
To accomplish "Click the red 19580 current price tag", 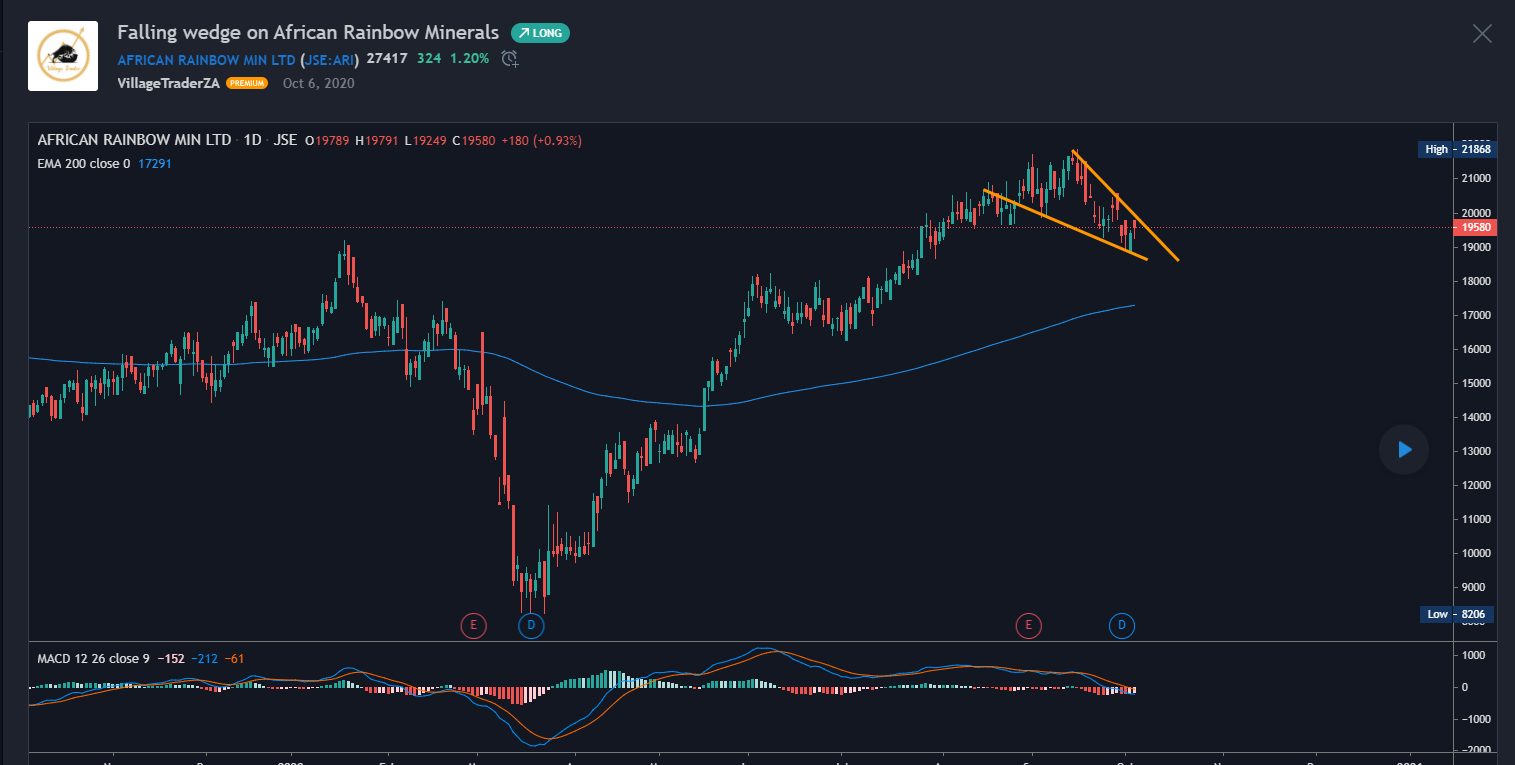I will pyautogui.click(x=1476, y=227).
